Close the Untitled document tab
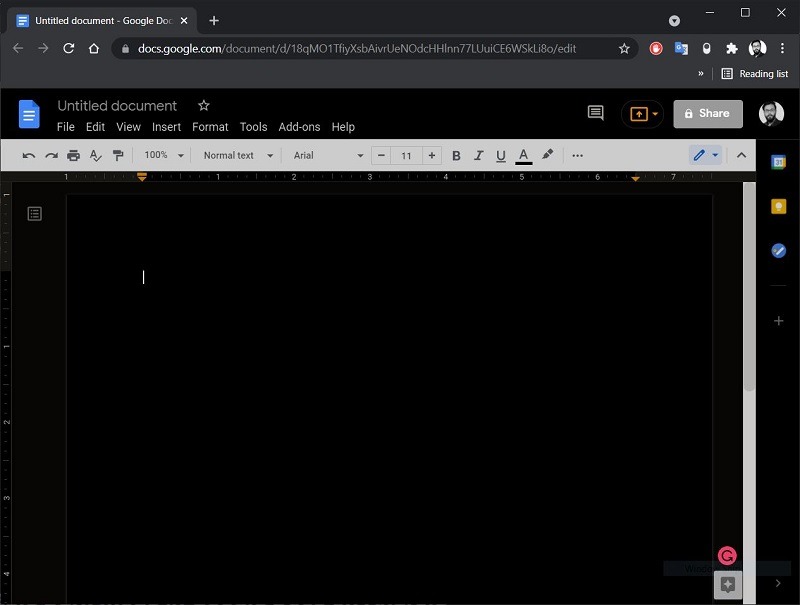 coord(184,21)
